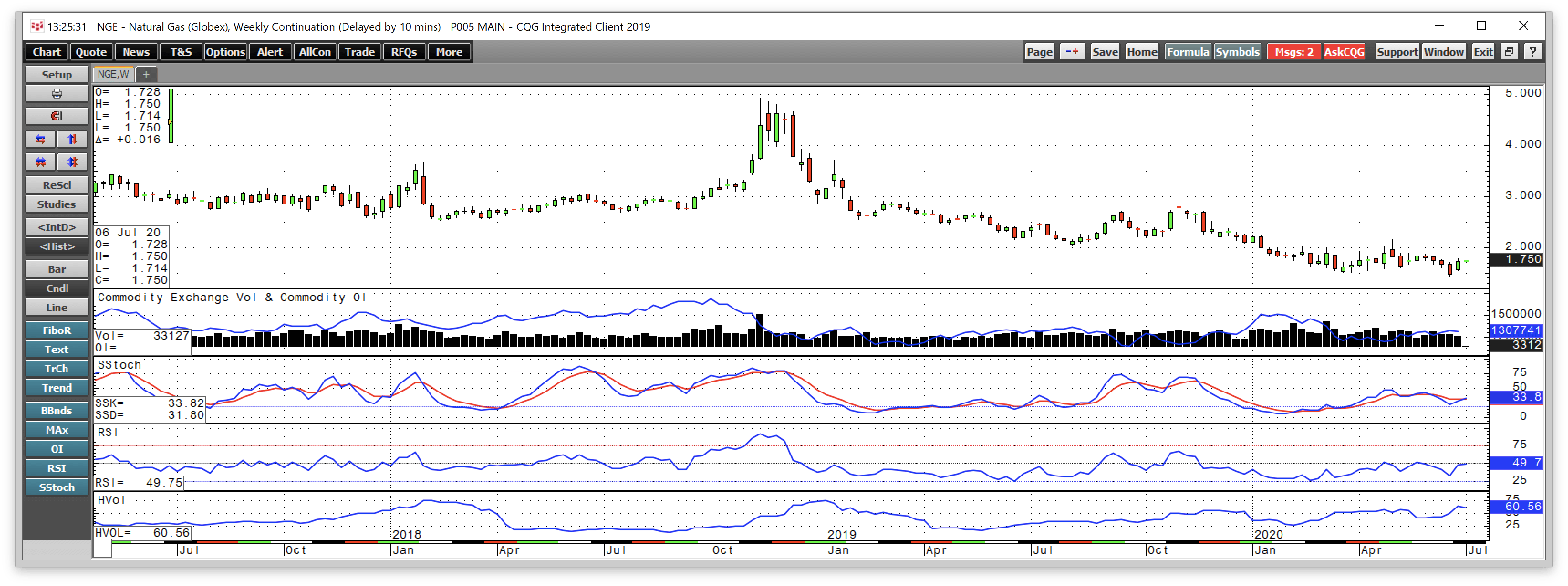Open the AskCQG help button
Image resolution: width=1568 pixels, height=586 pixels.
(x=1344, y=52)
